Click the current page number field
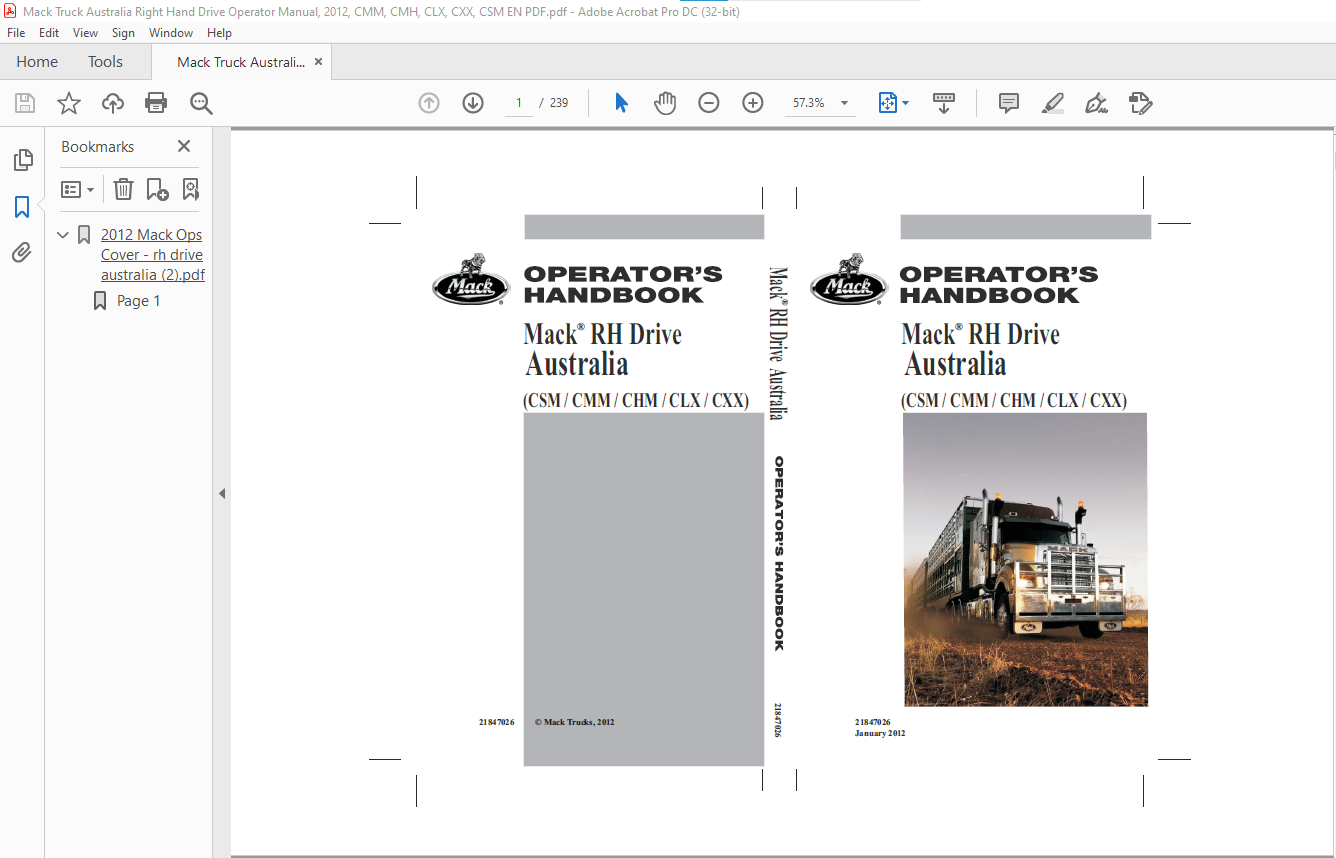The height and width of the screenshot is (858, 1336). 519,103
